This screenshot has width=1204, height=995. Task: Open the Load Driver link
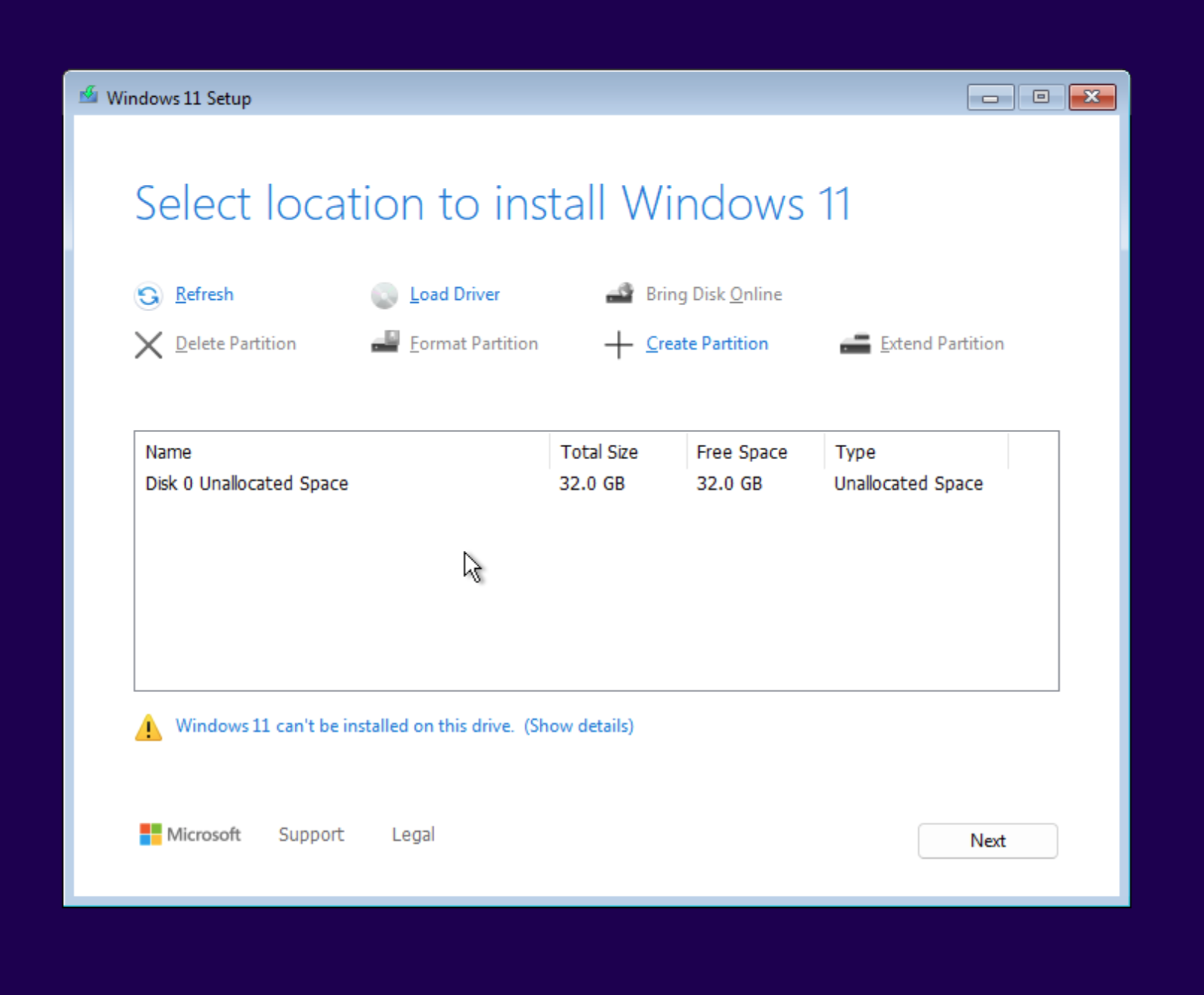[455, 294]
